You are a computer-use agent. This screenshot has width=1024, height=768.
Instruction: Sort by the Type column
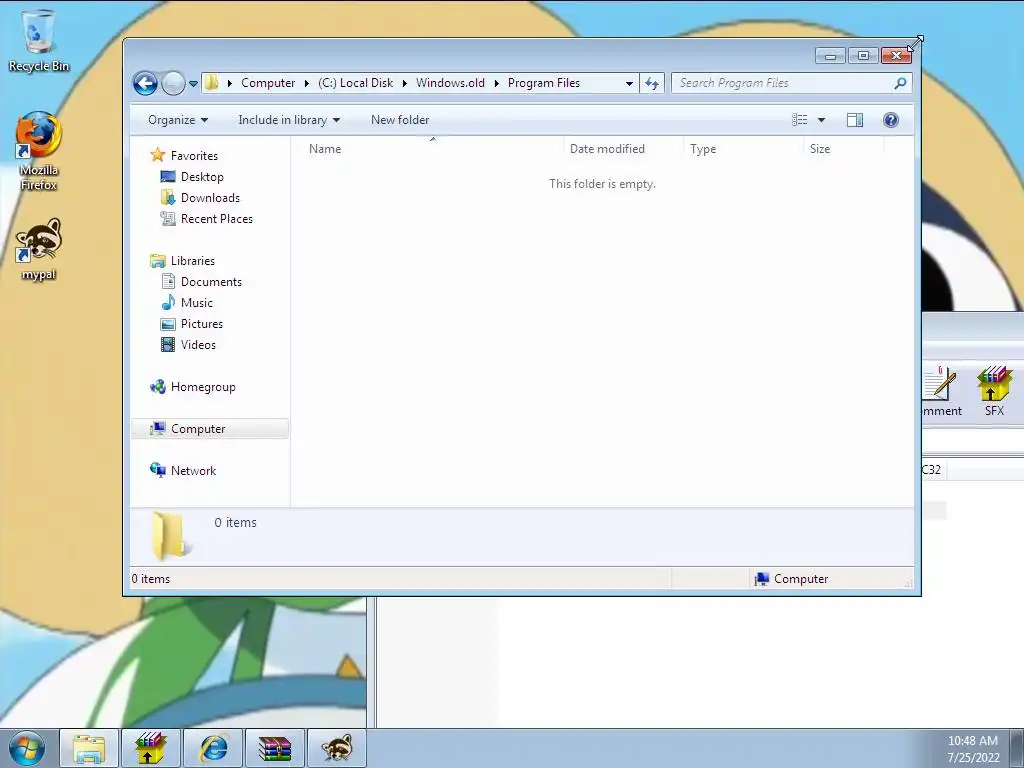tap(743, 149)
